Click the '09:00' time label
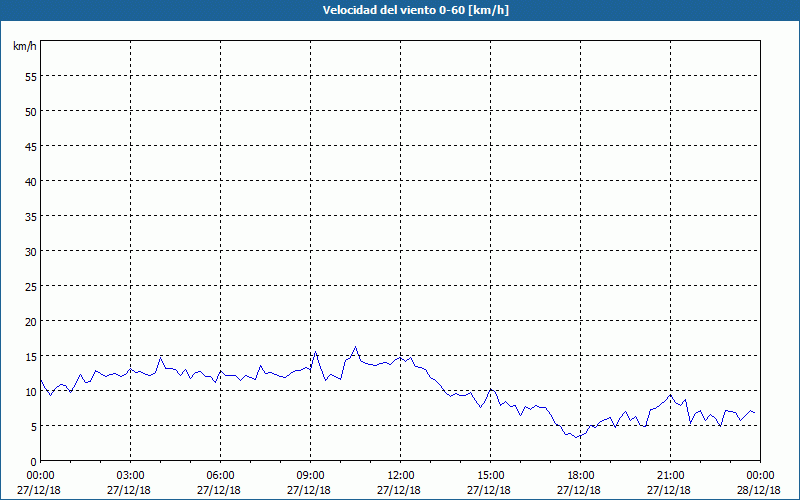Screen dimensions: 800x500 (x=310, y=476)
